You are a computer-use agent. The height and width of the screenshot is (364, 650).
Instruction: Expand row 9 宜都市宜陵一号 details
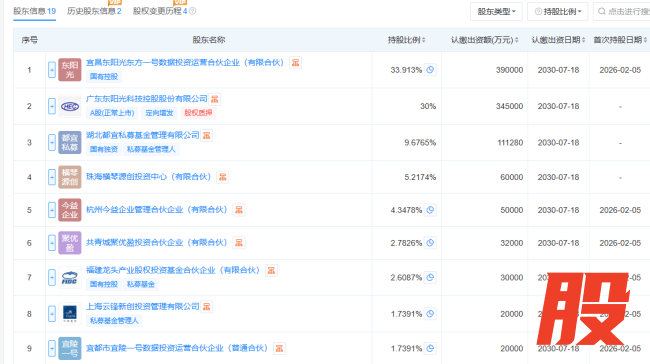(x=52, y=348)
